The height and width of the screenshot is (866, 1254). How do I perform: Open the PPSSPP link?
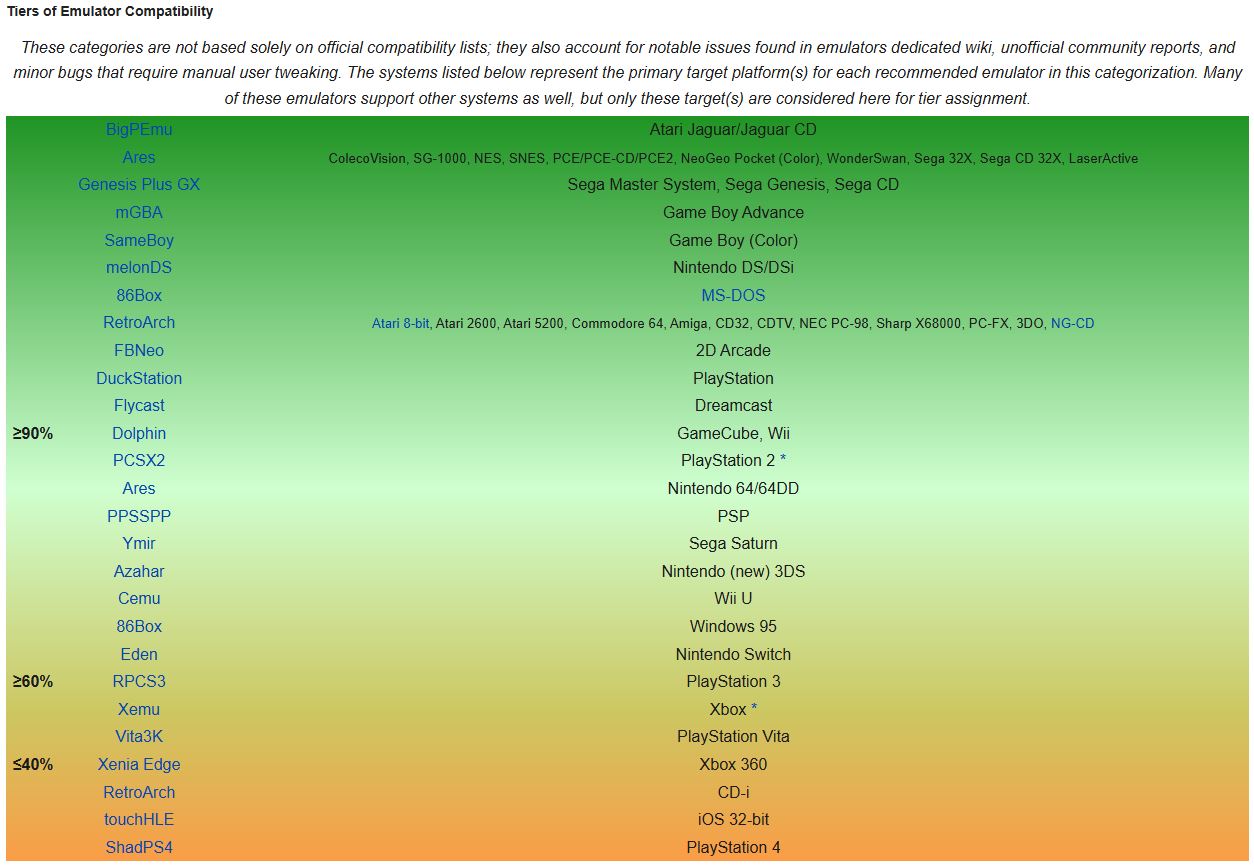tap(139, 516)
